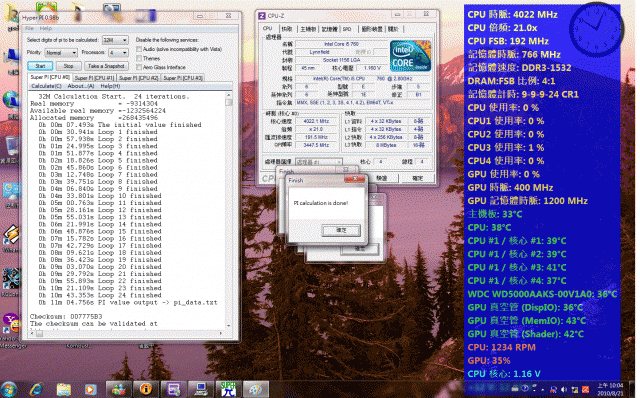Click the red tray icon beside clock
This screenshot has width=640, height=398.
(585, 389)
